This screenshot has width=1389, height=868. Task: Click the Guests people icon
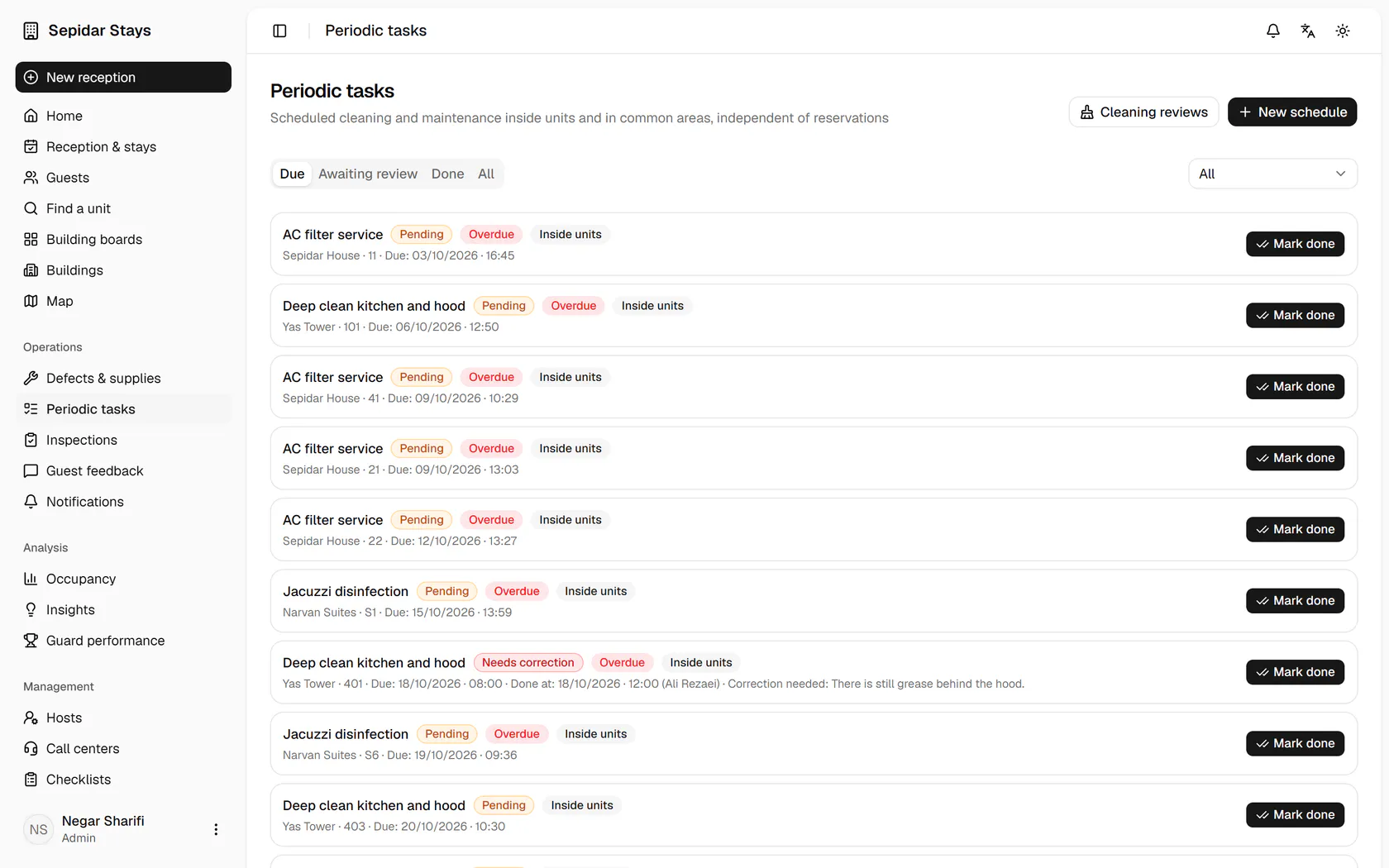point(31,178)
